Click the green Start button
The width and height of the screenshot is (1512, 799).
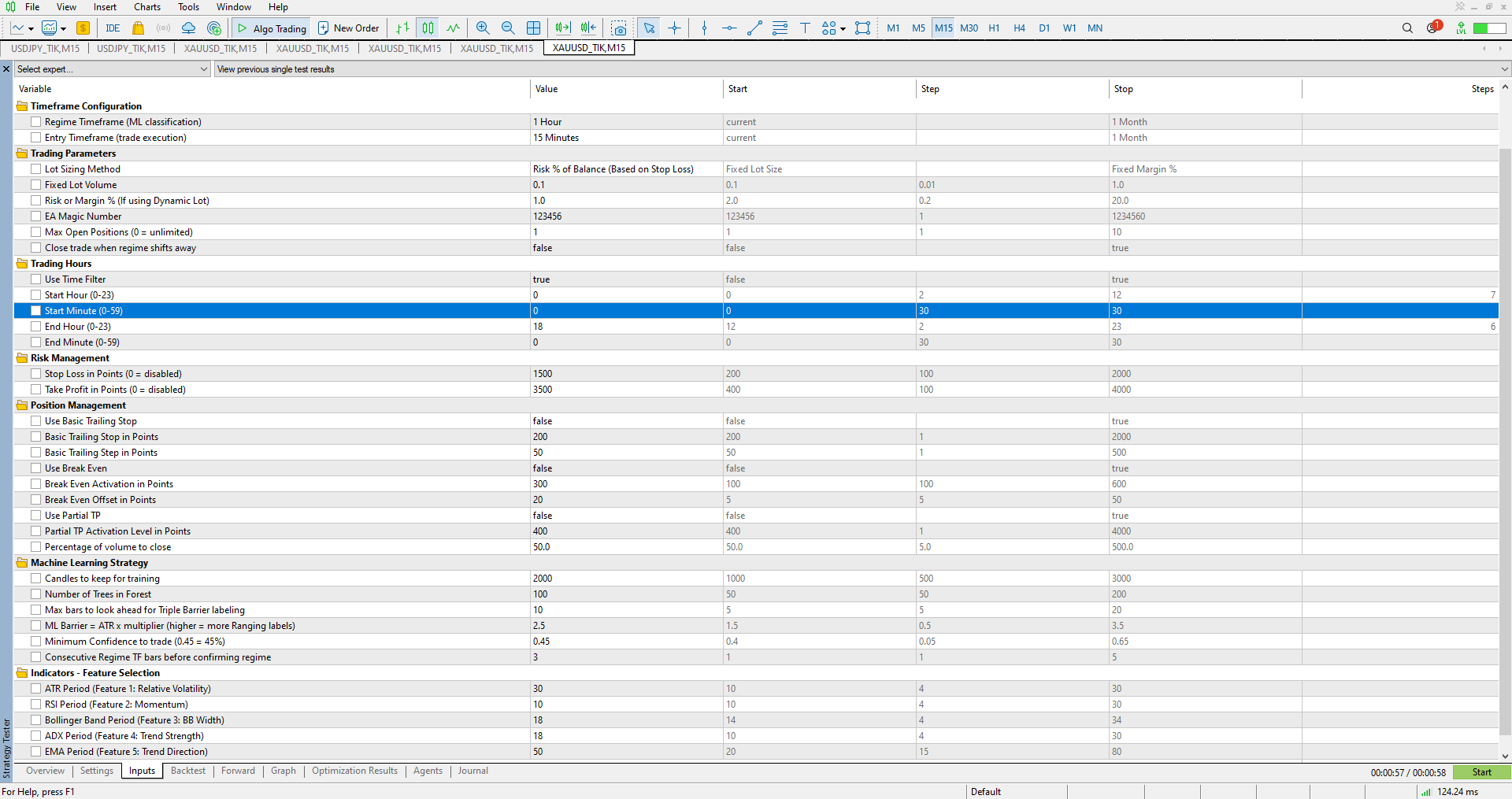[1481, 772]
